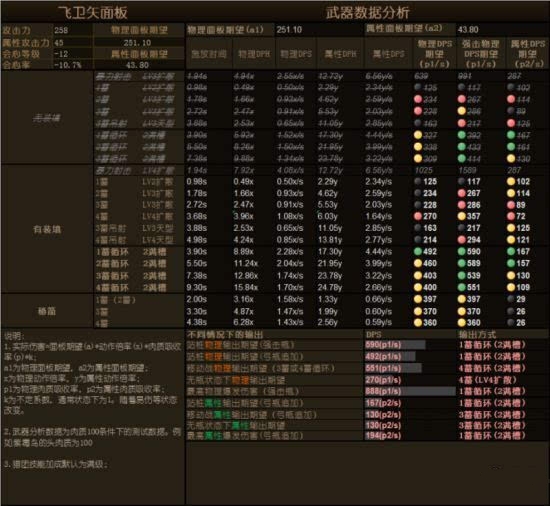Screen dimensions: 550x506
Task: Select cell 7.92x in 暴力射击 row
Action: [x=243, y=170]
